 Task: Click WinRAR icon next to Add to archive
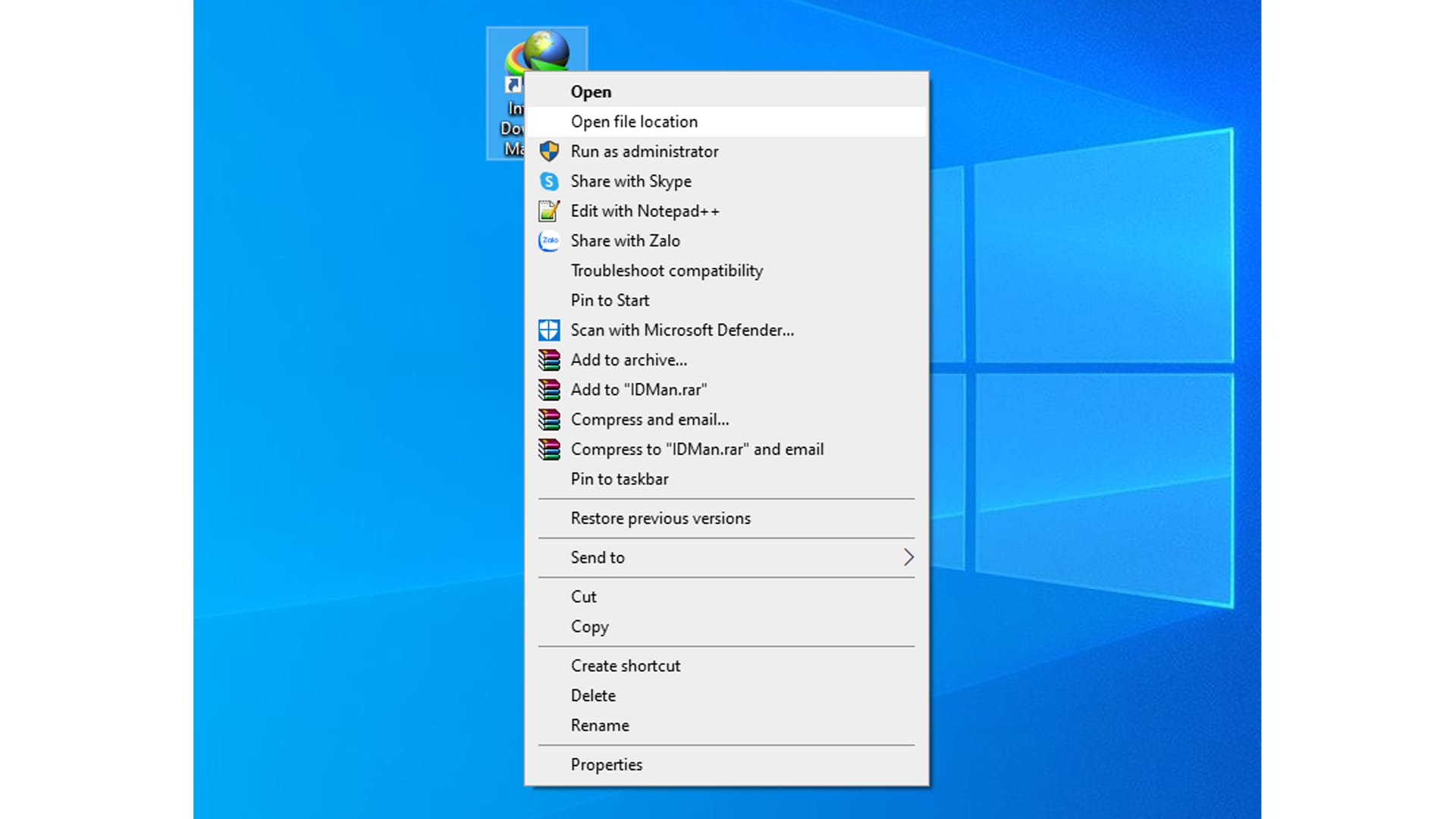coord(549,359)
